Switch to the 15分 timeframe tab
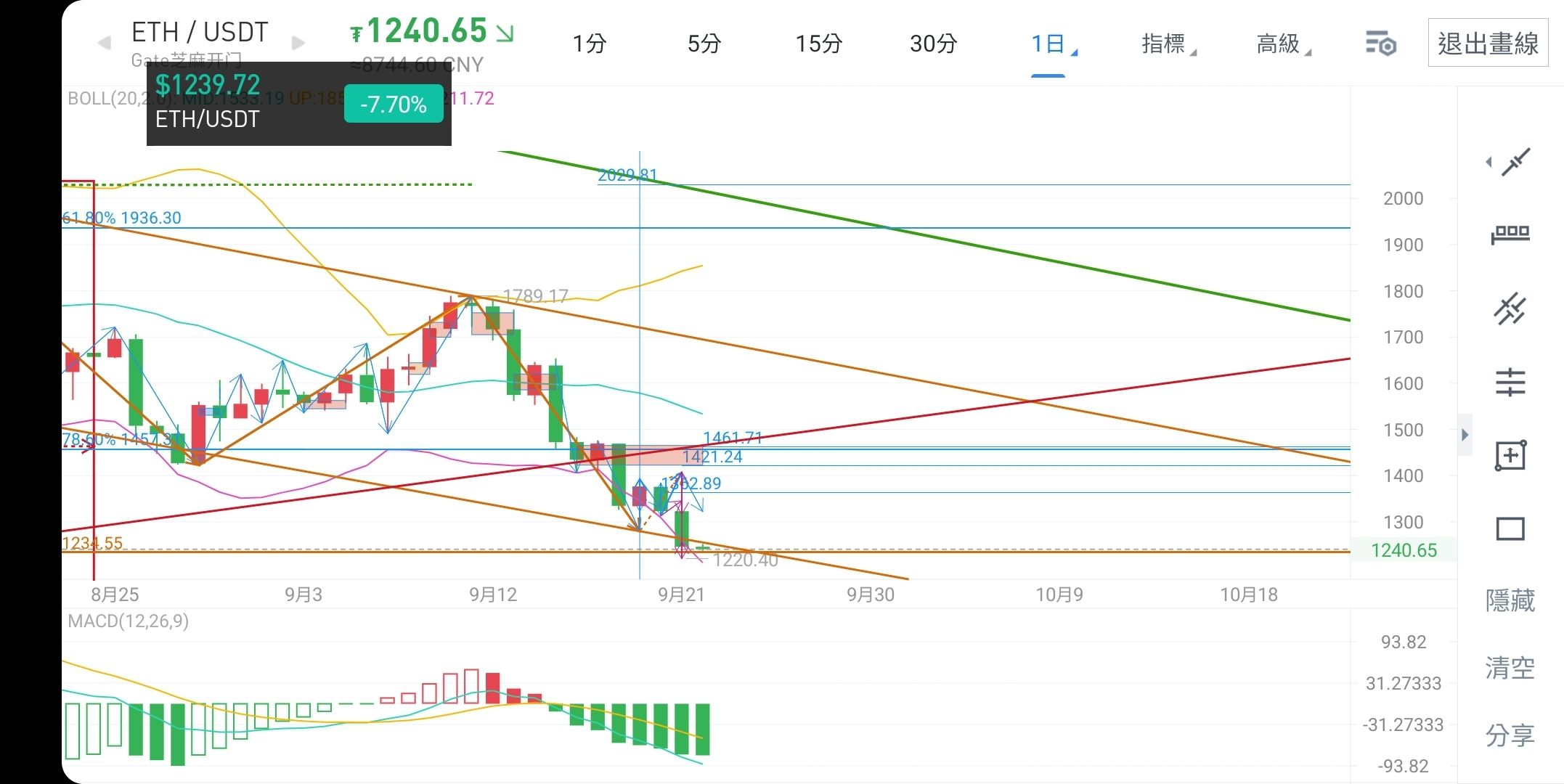 [x=818, y=44]
